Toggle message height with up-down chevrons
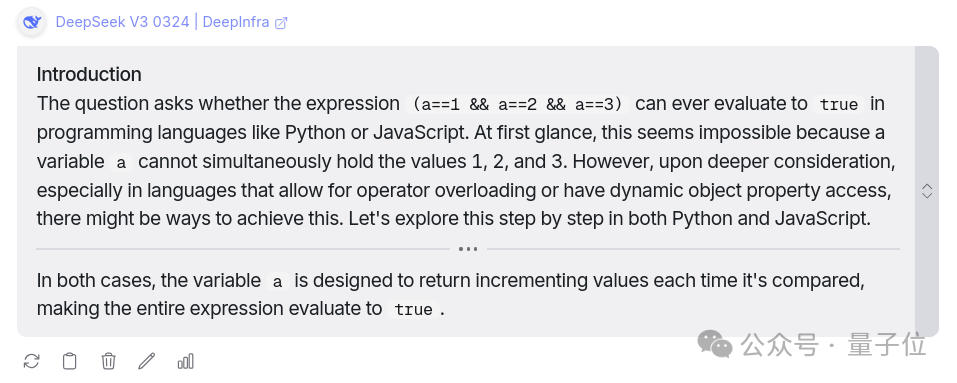This screenshot has width=957, height=383. 926,191
